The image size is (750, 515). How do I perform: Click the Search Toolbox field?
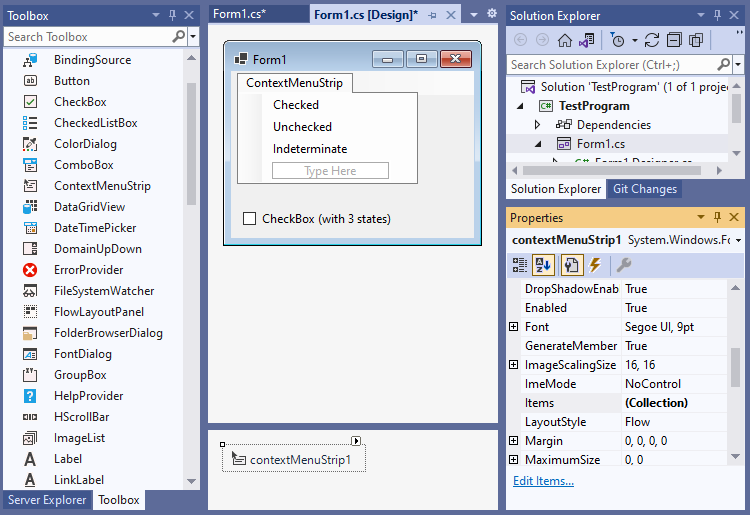(x=88, y=36)
